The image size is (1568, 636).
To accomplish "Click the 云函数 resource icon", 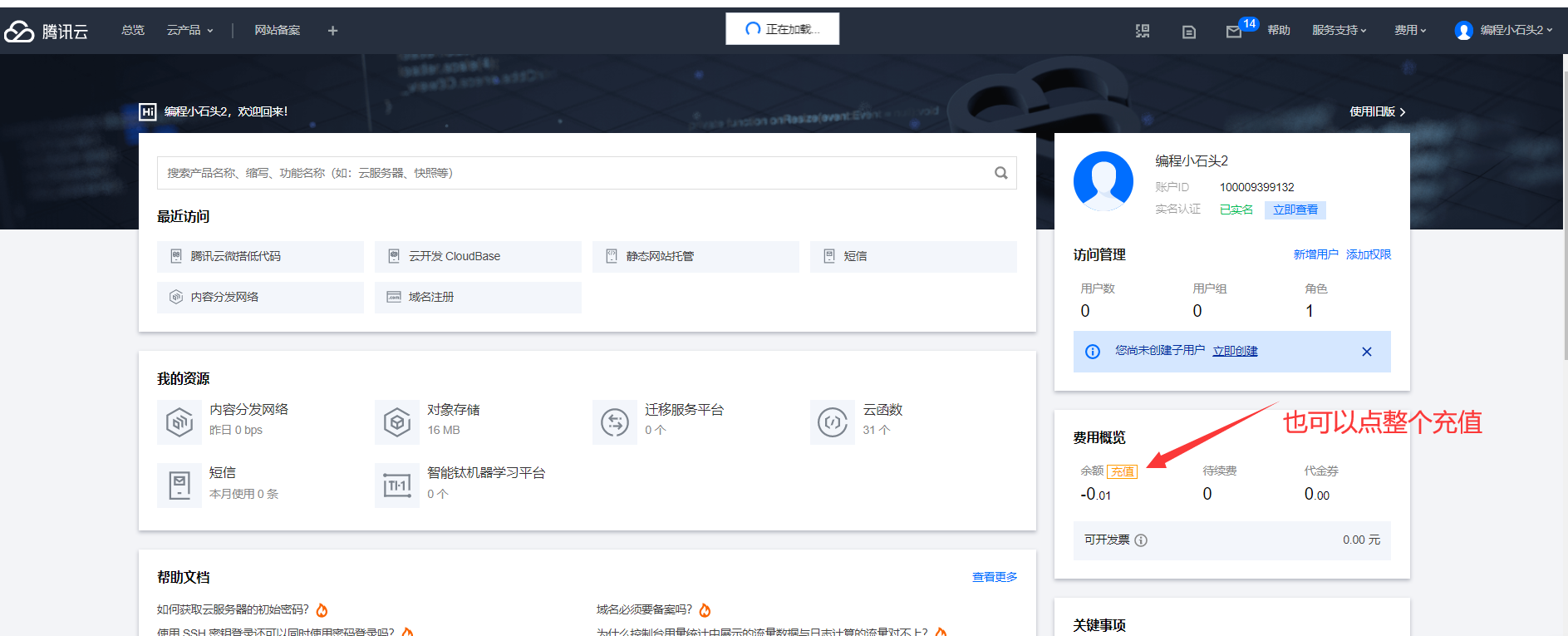I will point(833,422).
